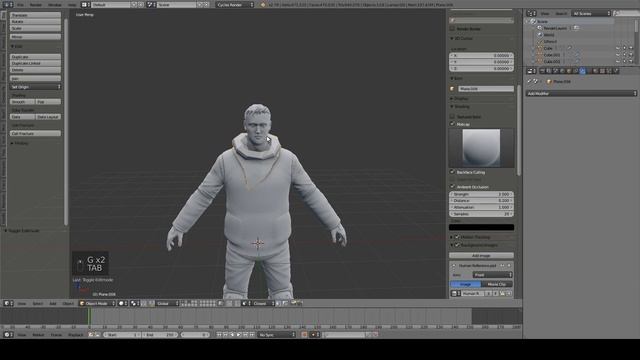Screen dimensions: 640x360
Task: Apply Flat shading
Action: (x=48, y=102)
